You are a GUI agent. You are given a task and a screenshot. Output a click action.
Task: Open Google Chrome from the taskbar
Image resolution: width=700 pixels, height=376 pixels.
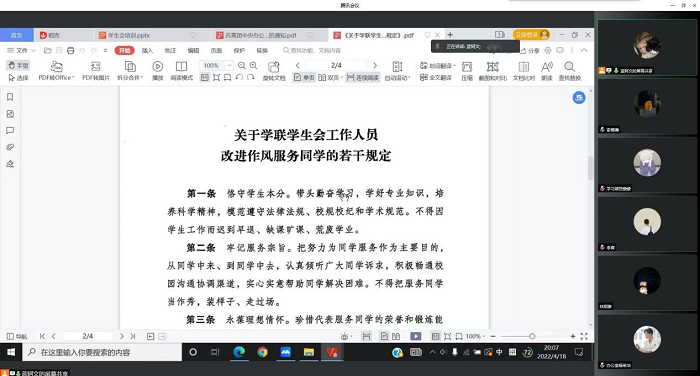tap(262, 352)
